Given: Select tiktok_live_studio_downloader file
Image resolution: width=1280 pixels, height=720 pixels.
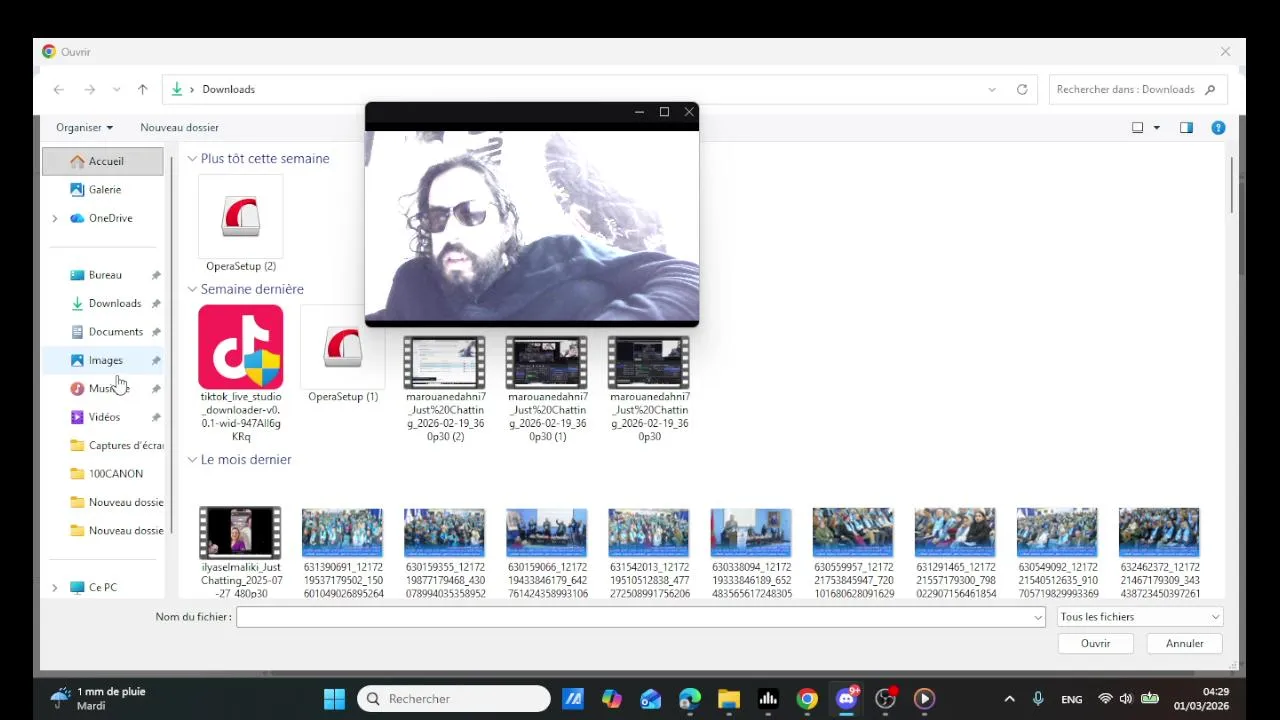Looking at the screenshot, I should point(241,375).
